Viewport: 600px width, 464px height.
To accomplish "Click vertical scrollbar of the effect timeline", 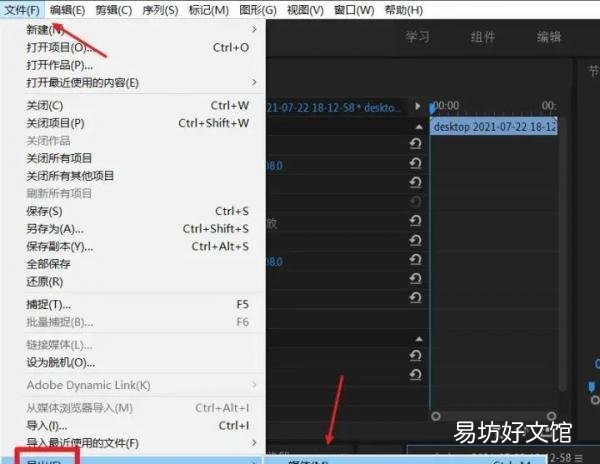I will 562,254.
